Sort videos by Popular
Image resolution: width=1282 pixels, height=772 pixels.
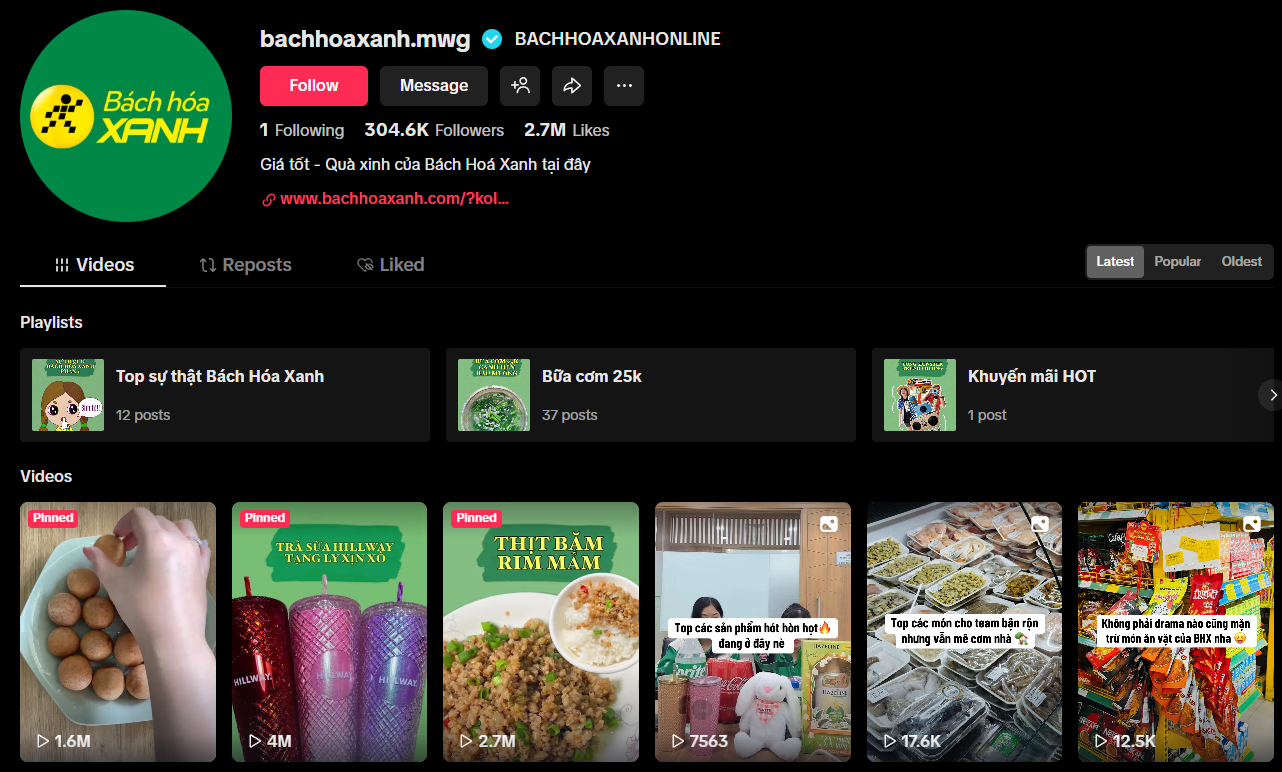coord(1177,262)
